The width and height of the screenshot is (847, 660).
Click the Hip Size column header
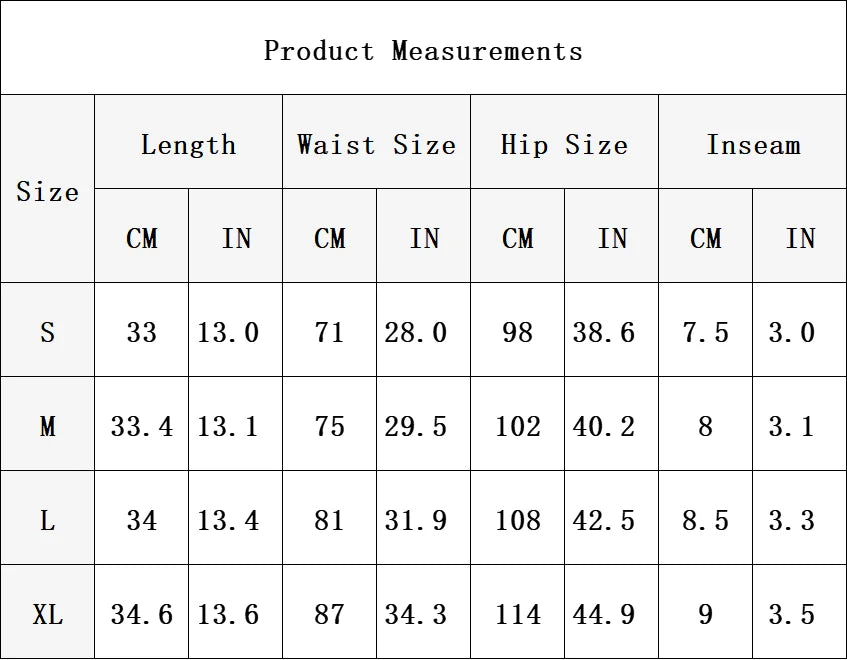coord(564,144)
